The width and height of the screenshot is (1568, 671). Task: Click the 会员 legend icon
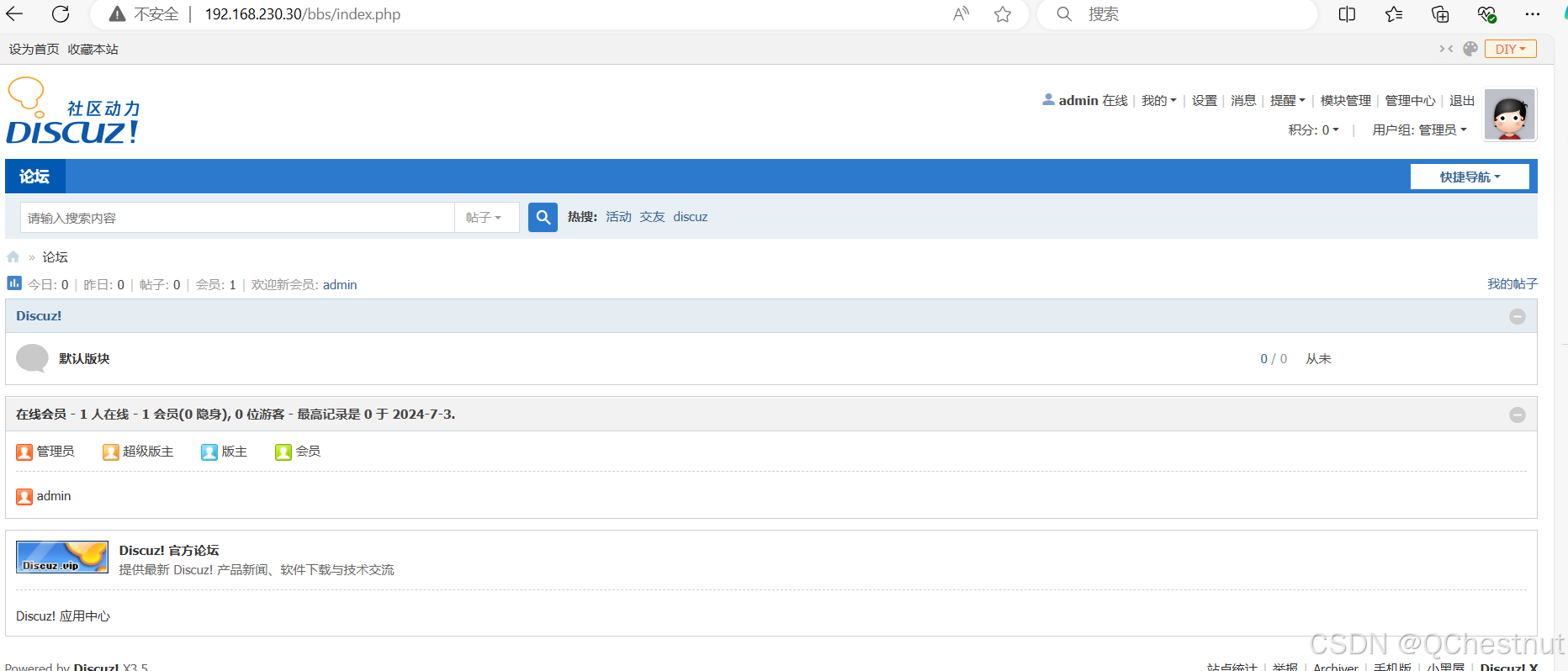click(x=283, y=452)
